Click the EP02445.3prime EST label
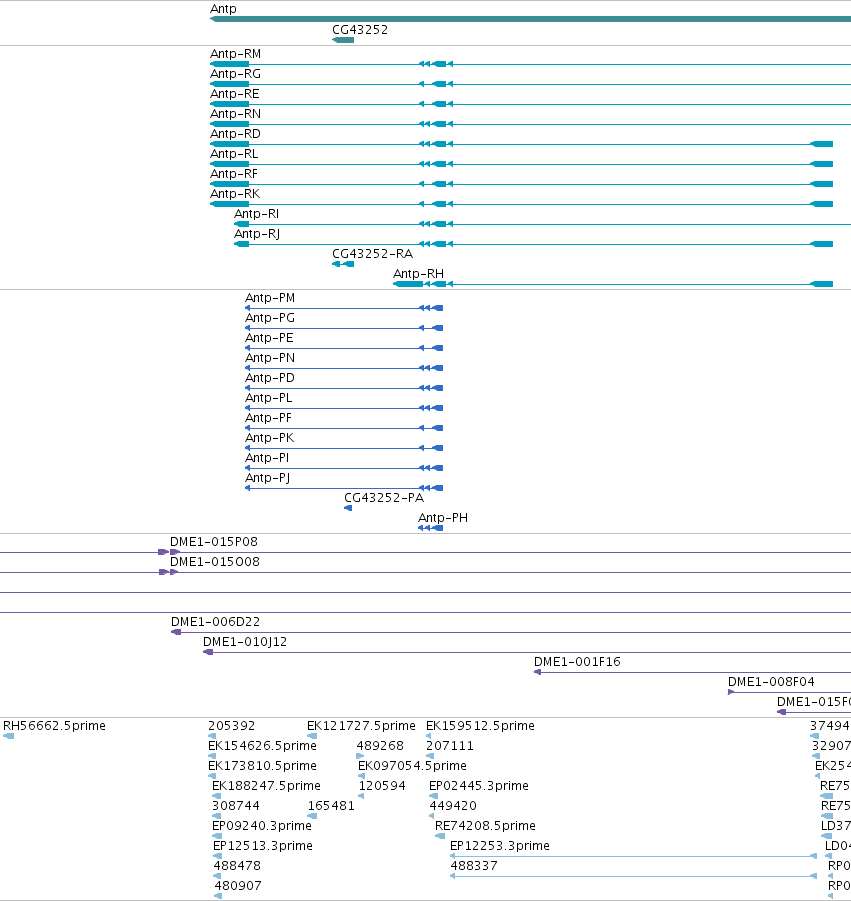851x901 pixels. pyautogui.click(x=479, y=786)
